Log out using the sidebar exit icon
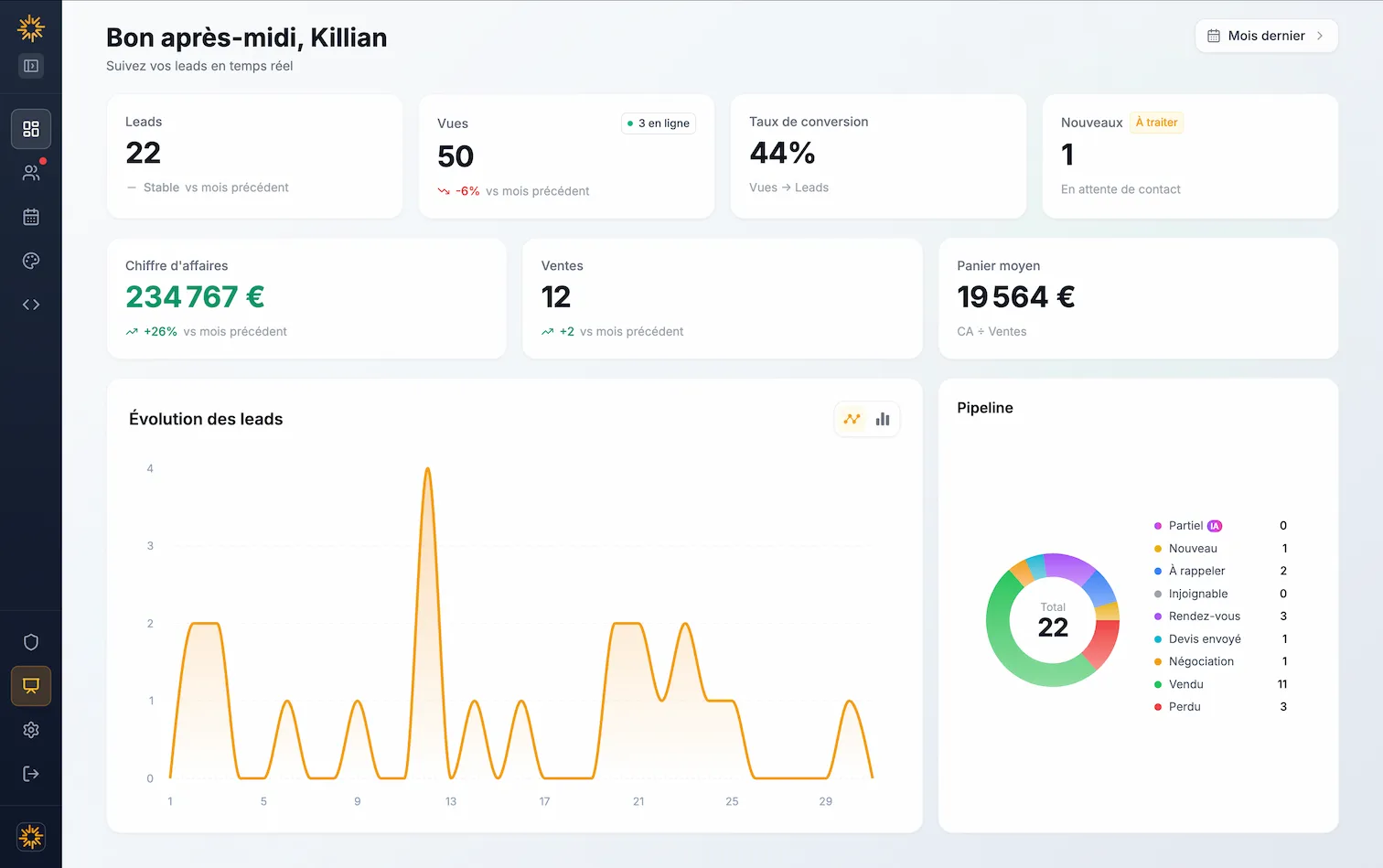Screen dimensions: 1383x868 tap(31, 774)
